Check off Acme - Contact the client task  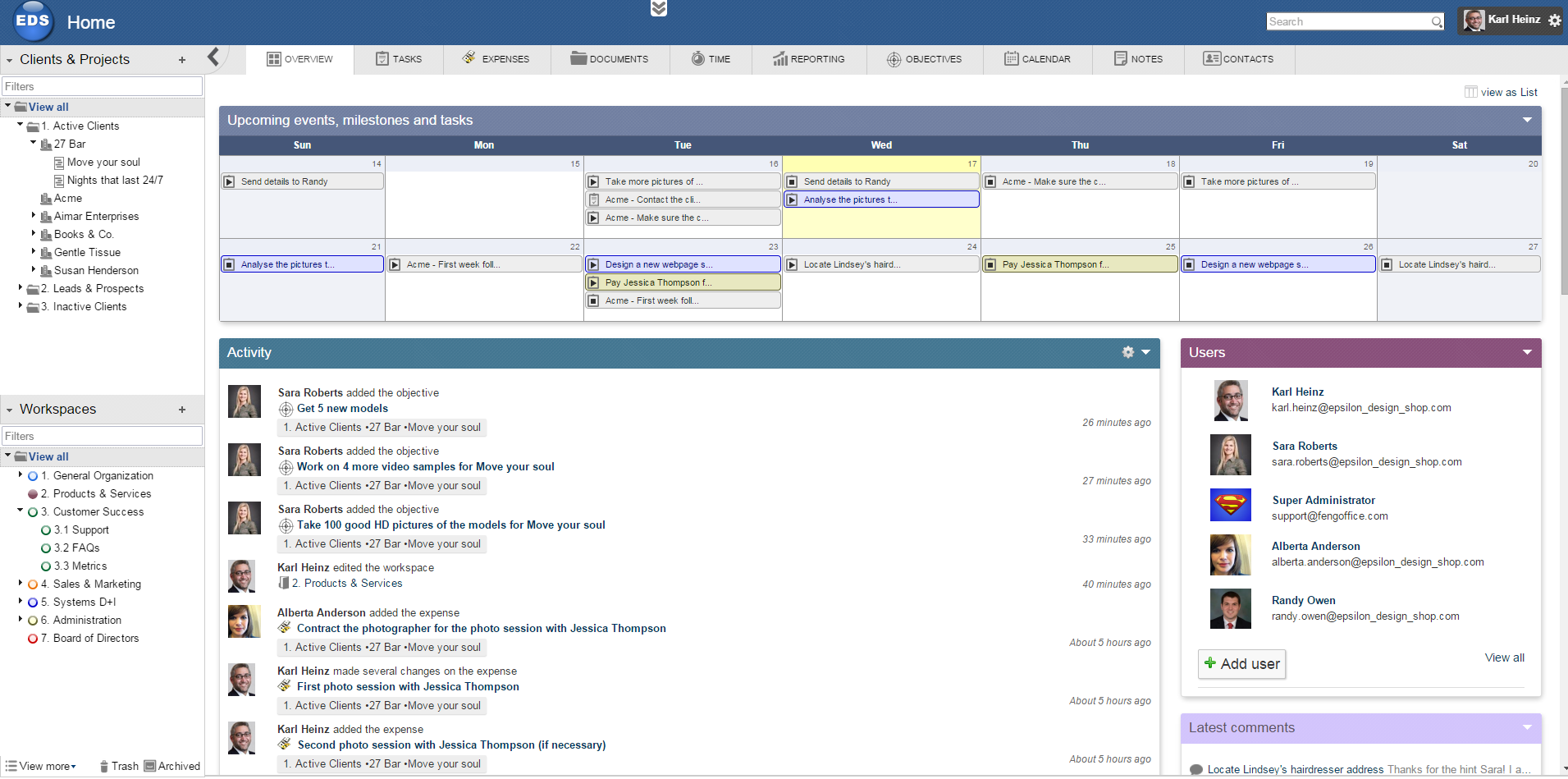(x=594, y=199)
